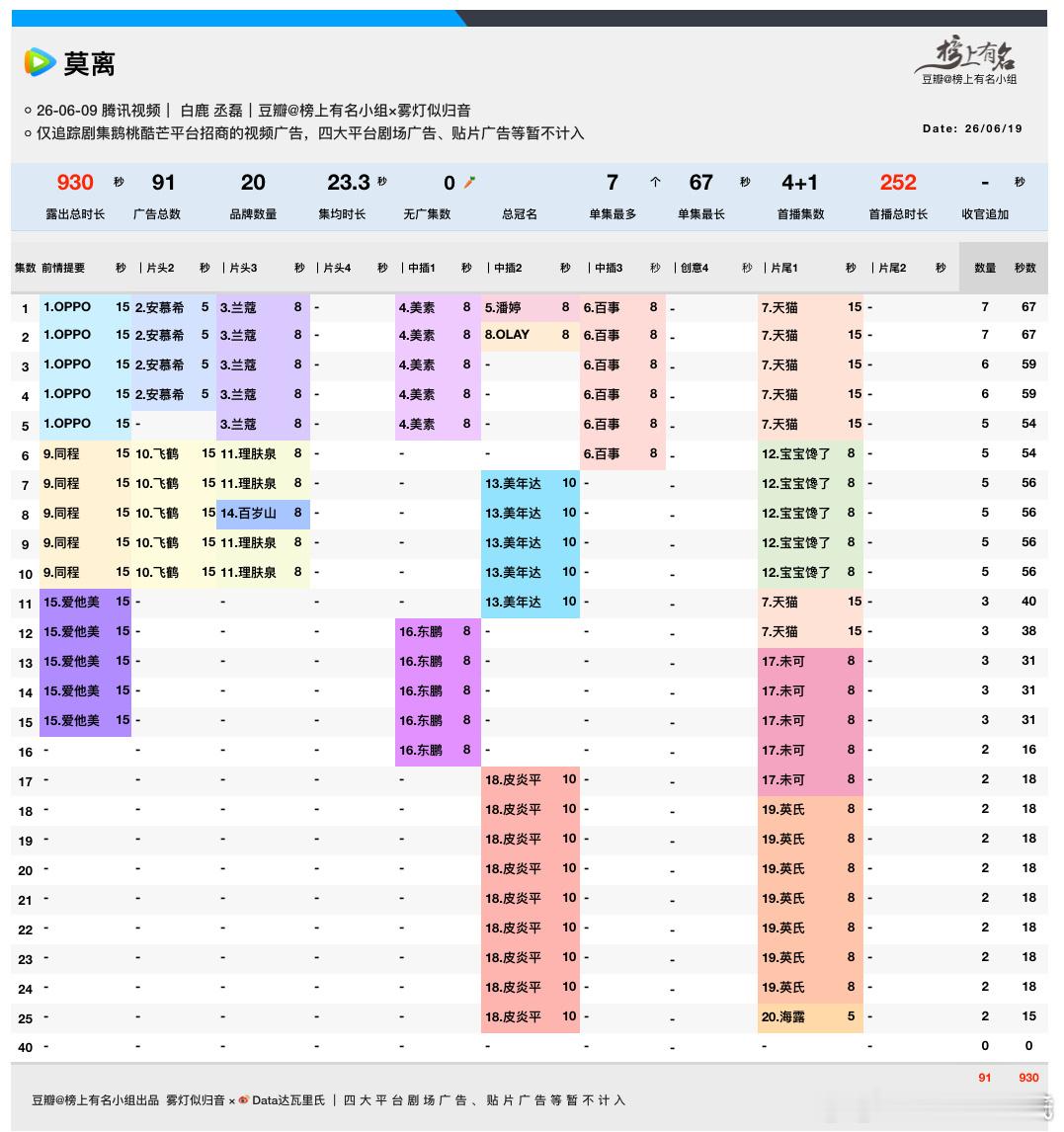
Task: Click 15.爱他美 in the episode 13 row
Action: [71, 661]
